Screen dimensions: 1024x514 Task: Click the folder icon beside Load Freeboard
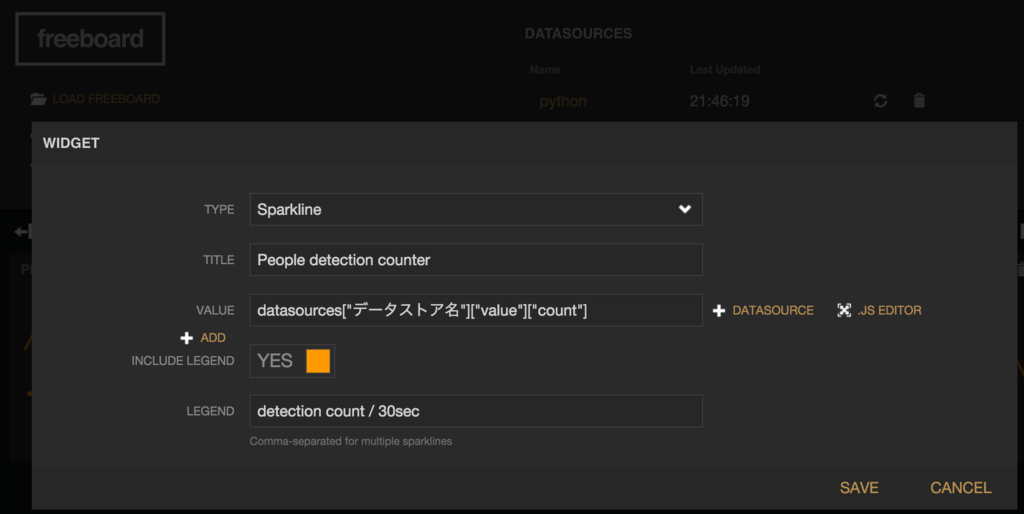pos(39,99)
